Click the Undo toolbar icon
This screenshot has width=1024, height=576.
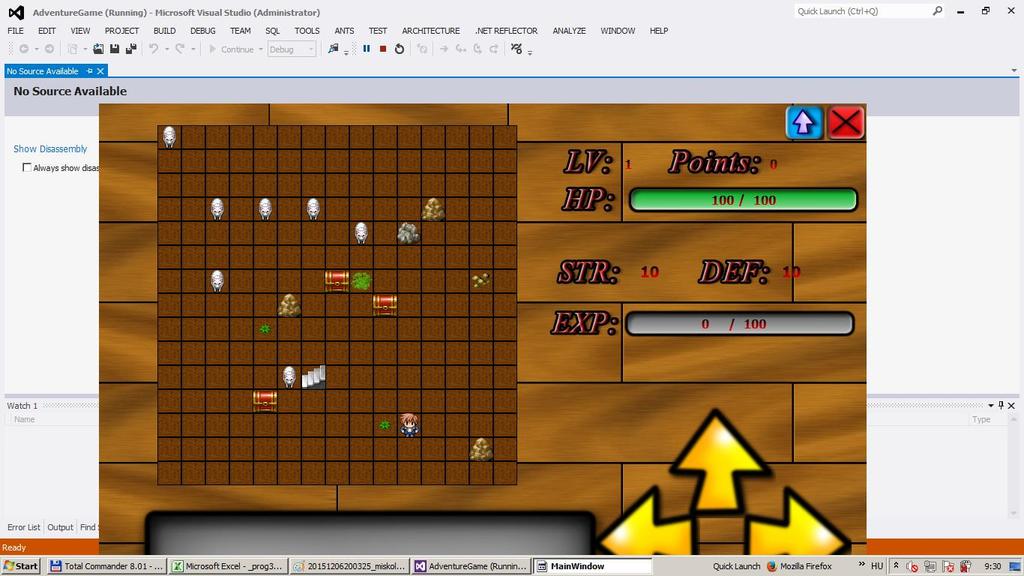(x=153, y=49)
